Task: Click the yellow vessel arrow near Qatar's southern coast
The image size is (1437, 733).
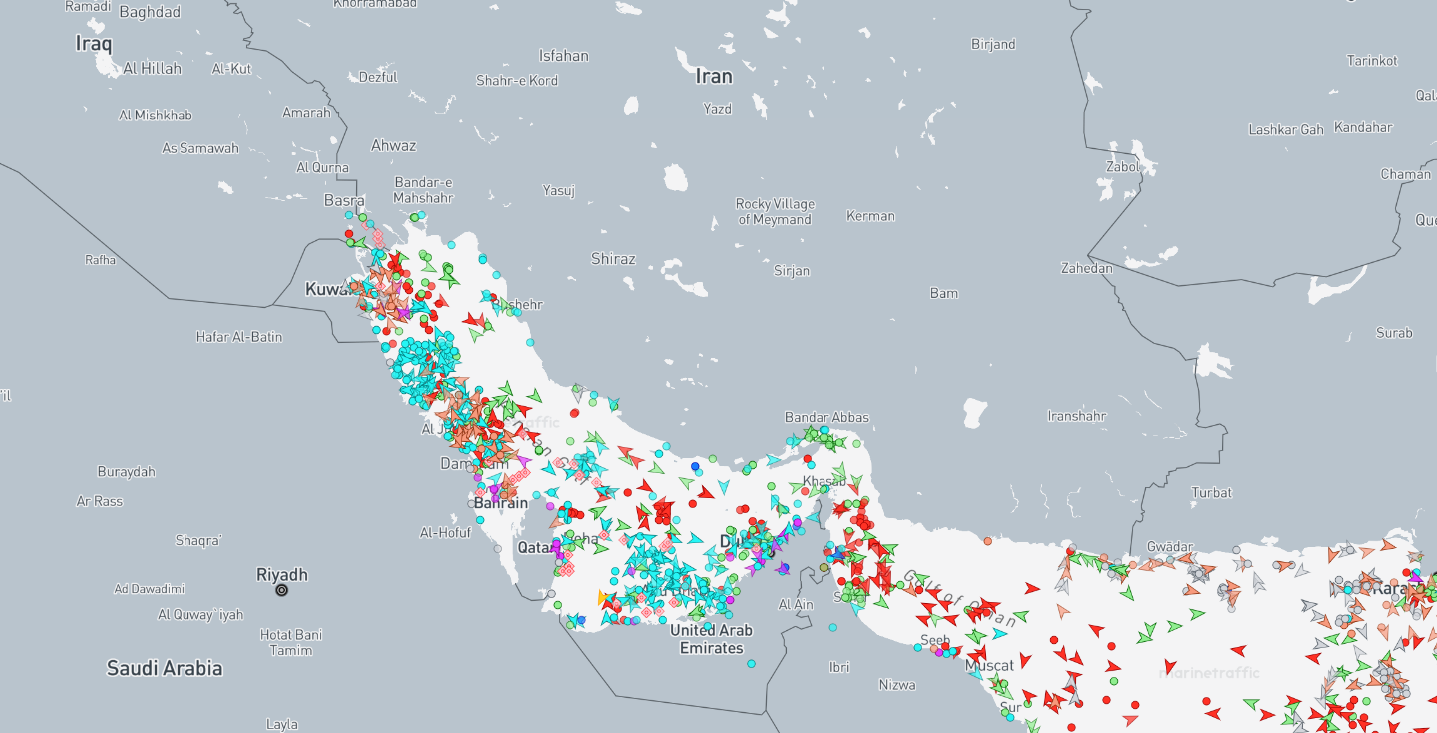Action: 603,598
